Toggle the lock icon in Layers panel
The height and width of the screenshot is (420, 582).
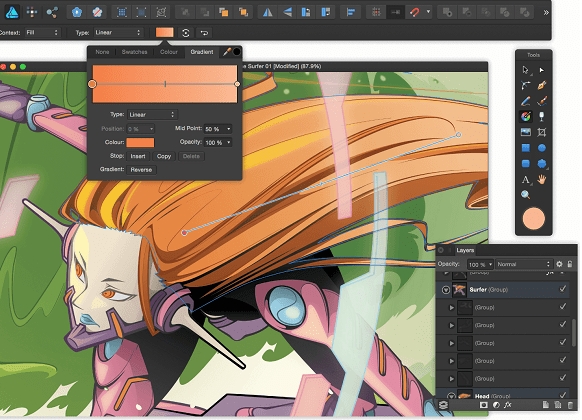pos(570,264)
